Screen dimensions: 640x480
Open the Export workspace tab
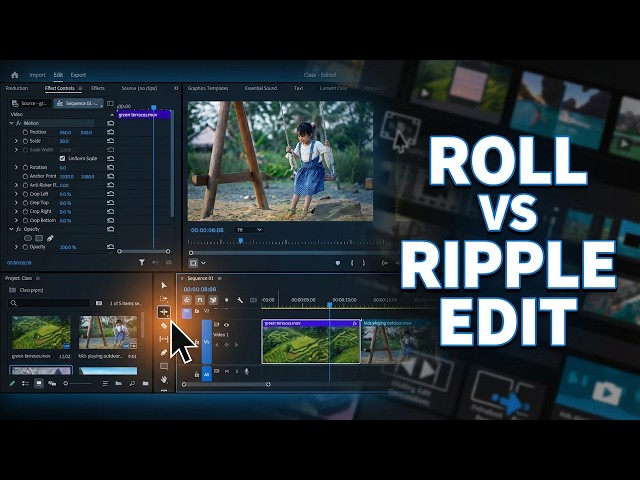pyautogui.click(x=78, y=75)
